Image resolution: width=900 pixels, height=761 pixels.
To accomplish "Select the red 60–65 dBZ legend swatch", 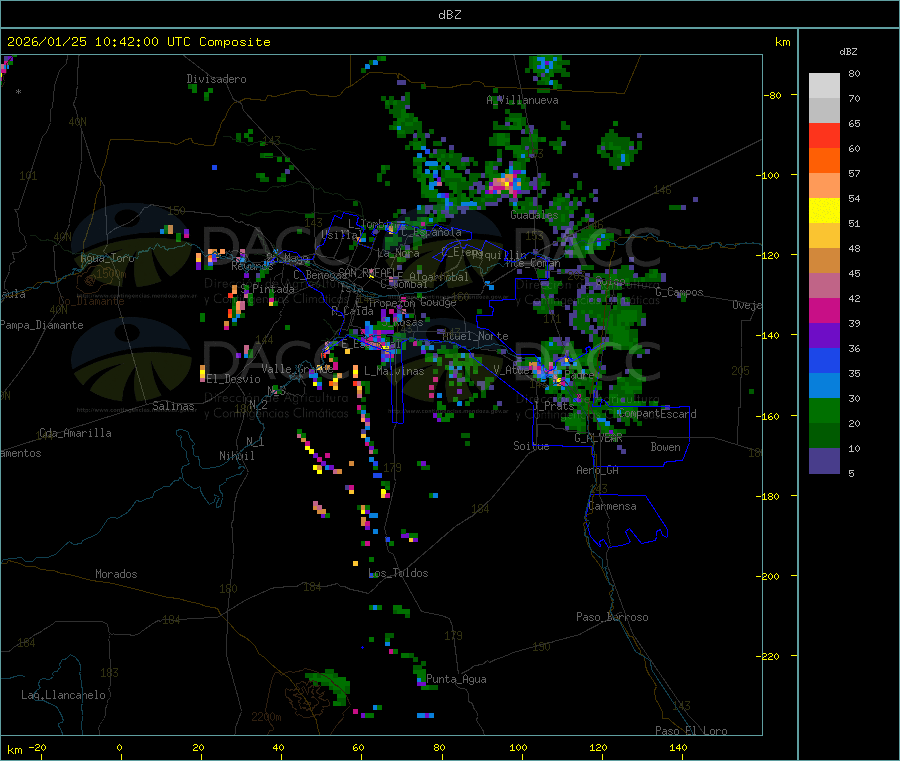I will click(824, 135).
